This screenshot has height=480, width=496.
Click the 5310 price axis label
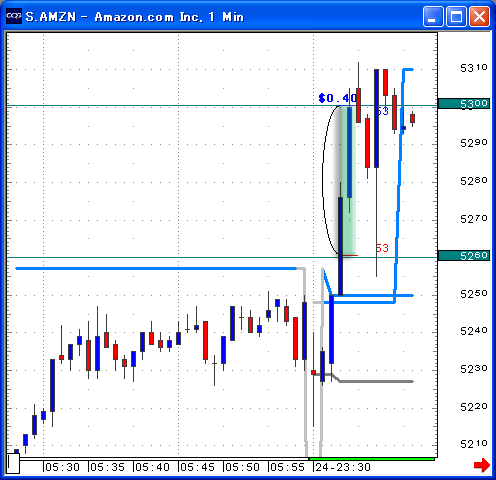click(474, 68)
